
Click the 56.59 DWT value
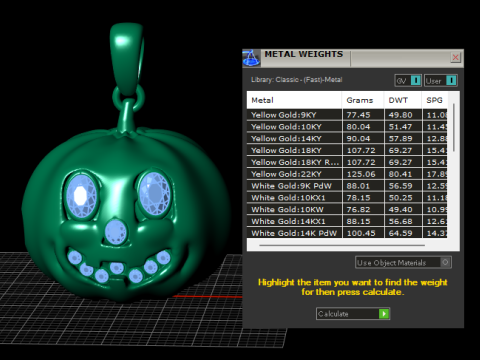click(x=400, y=186)
